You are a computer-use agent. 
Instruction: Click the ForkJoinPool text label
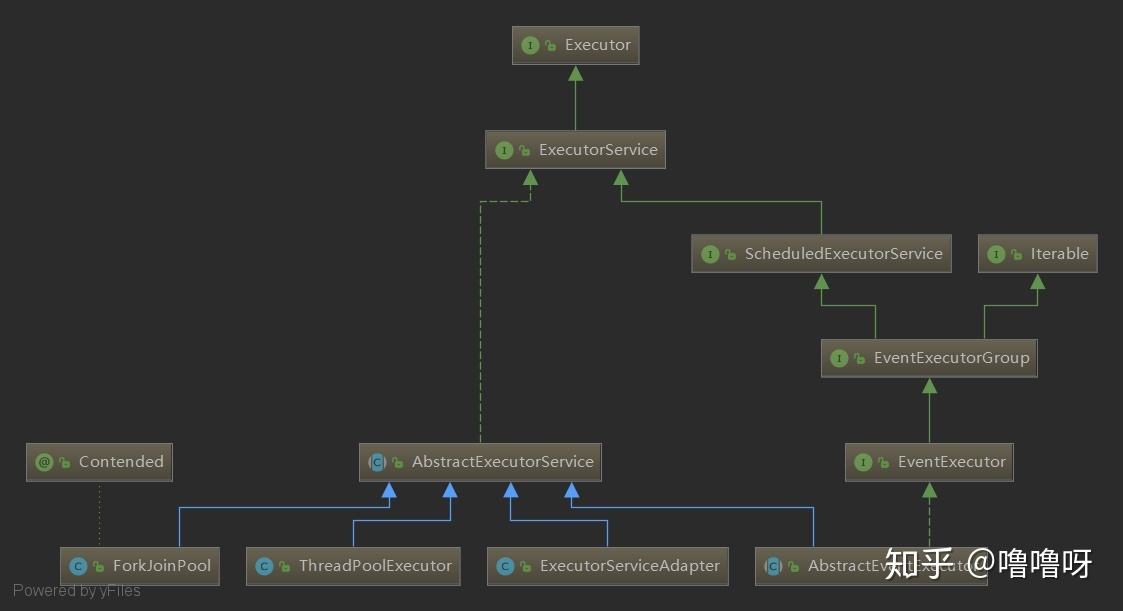(162, 565)
